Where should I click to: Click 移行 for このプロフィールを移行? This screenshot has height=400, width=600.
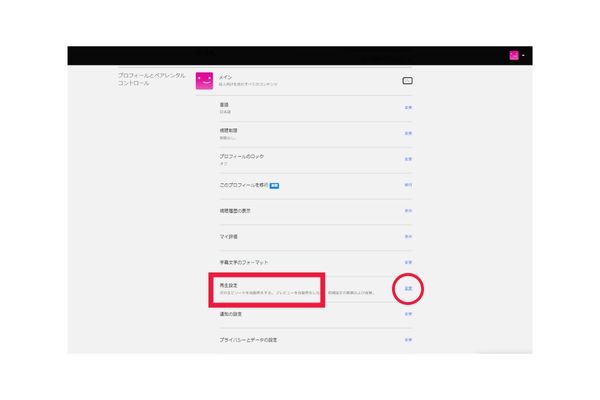pos(408,185)
